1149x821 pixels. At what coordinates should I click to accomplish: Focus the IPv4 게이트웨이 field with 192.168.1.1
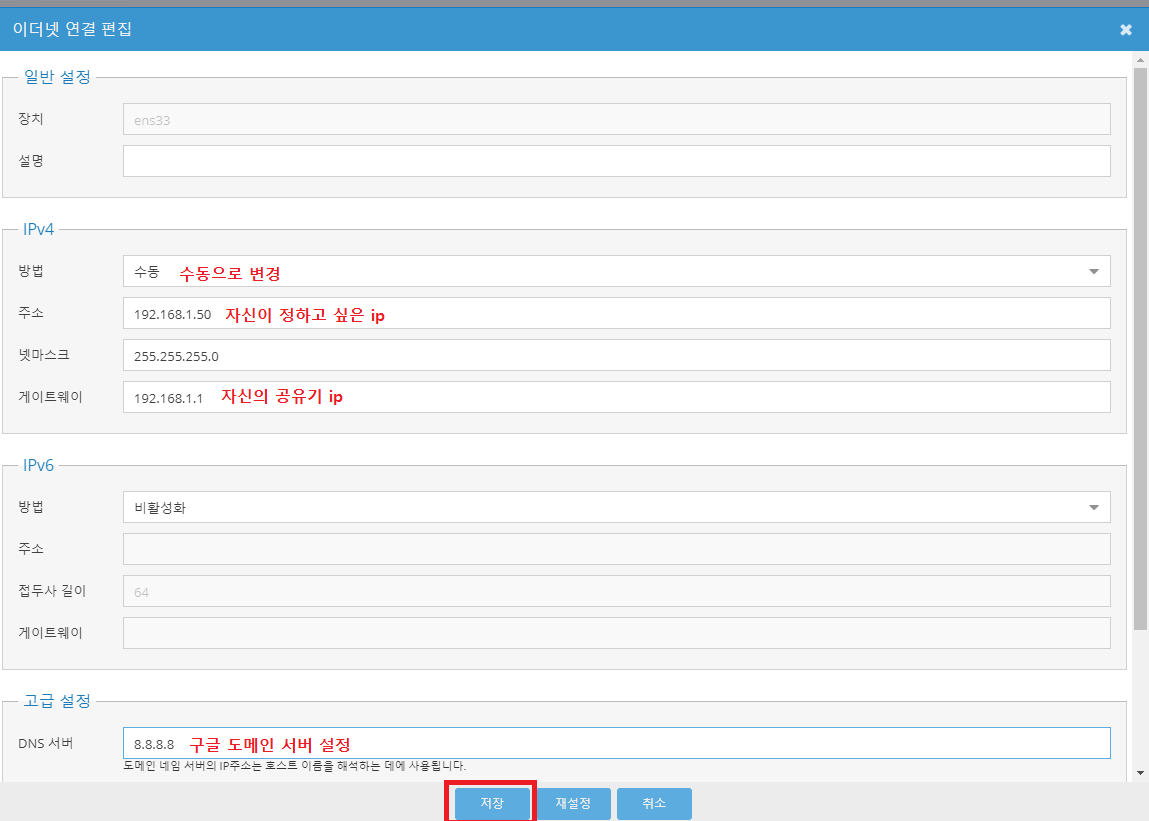coord(616,397)
